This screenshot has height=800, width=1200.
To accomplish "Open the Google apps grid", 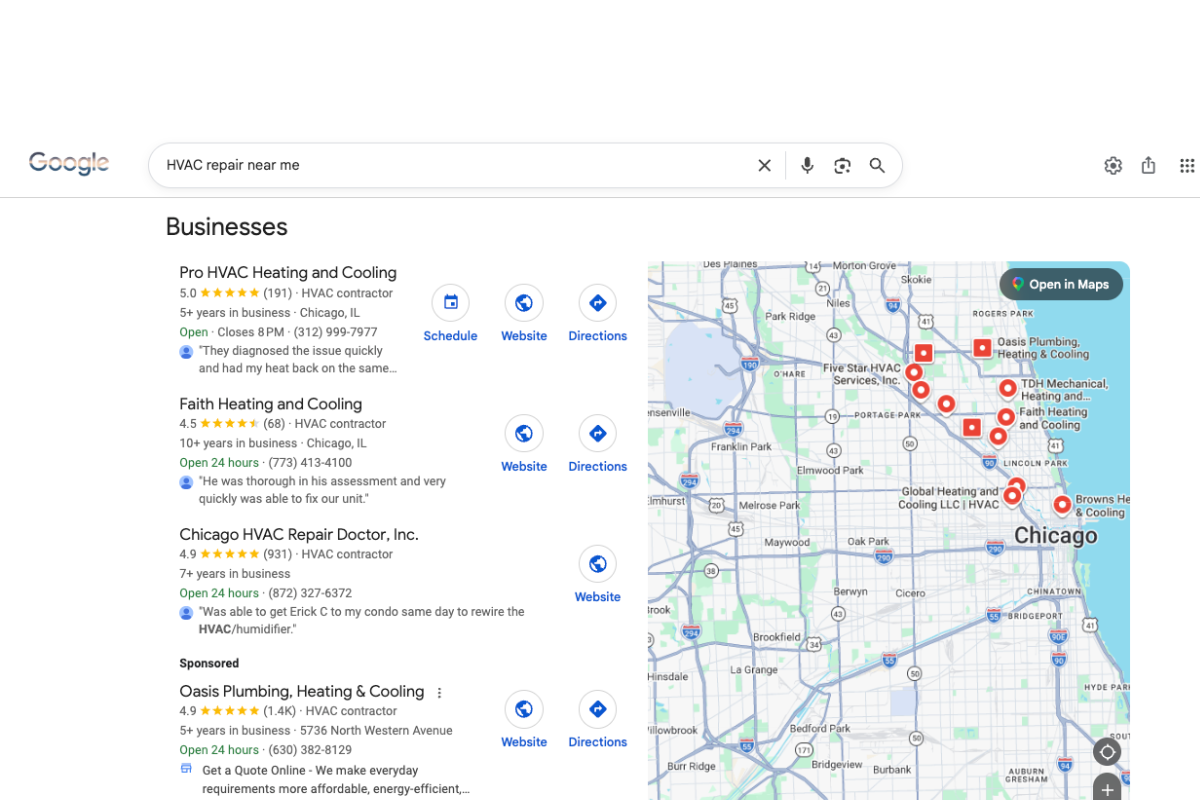I will click(x=1187, y=166).
